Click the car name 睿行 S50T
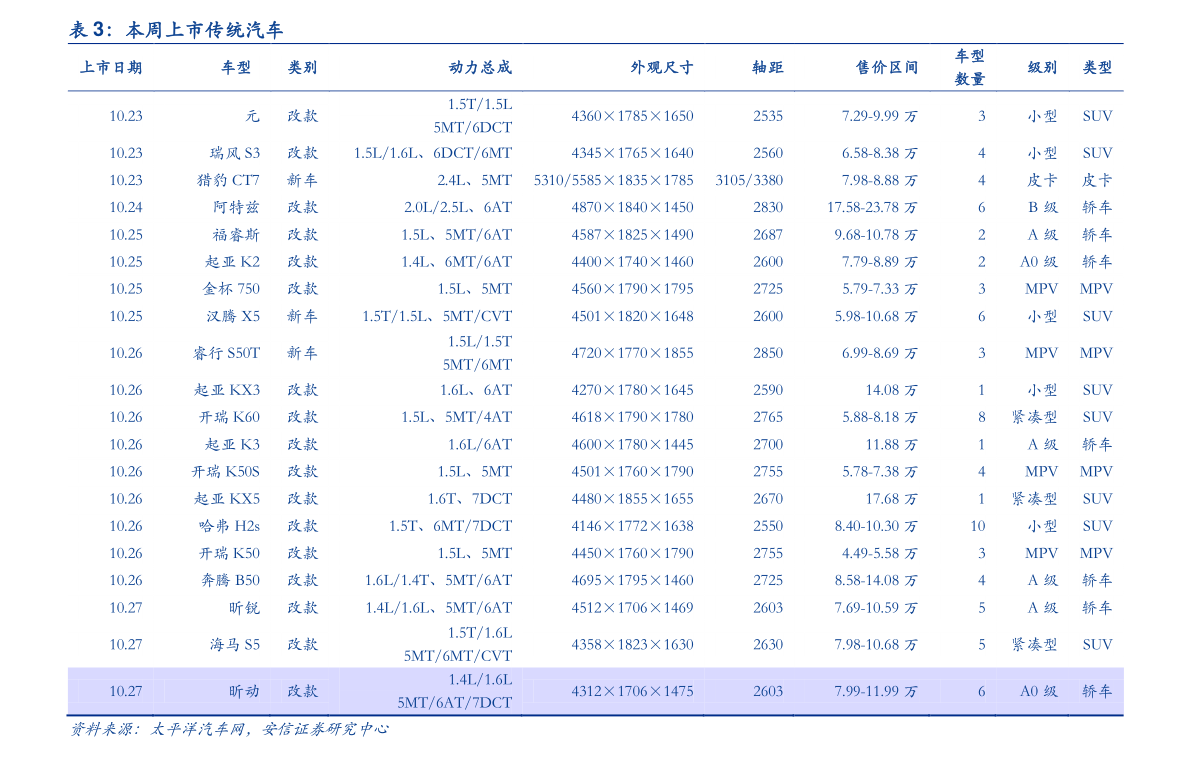Screen dimensions: 1191x757 226,353
